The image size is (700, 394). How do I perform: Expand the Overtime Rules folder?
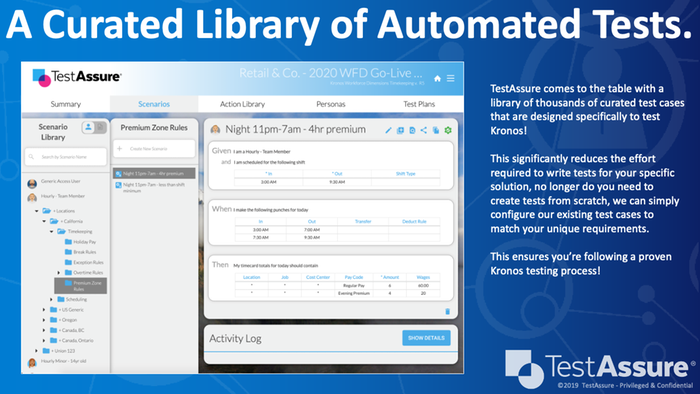tap(58, 273)
